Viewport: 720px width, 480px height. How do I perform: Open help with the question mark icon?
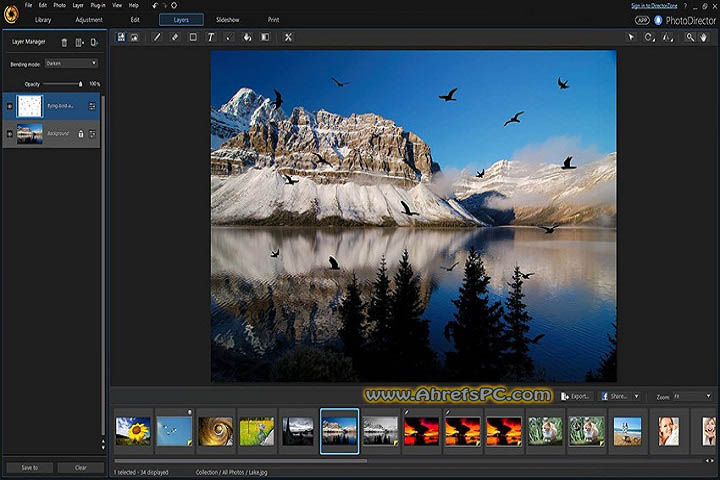click(685, 6)
